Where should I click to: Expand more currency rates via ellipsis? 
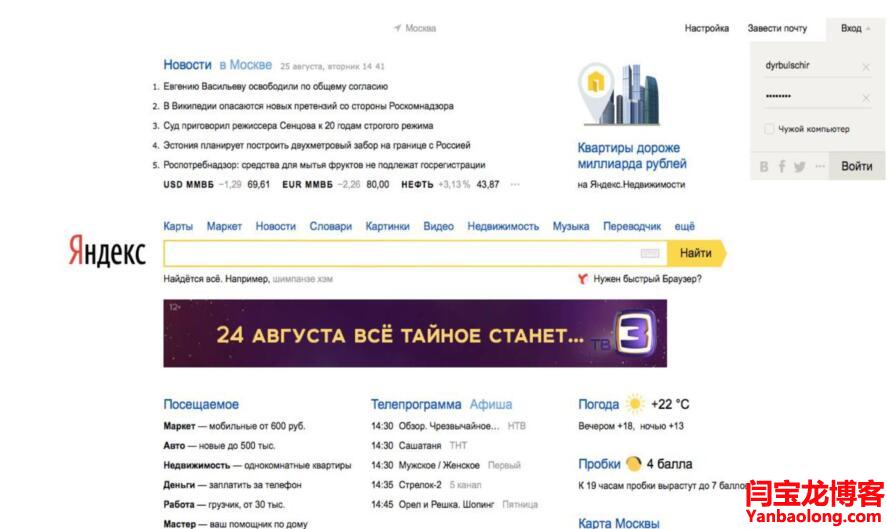click(515, 185)
